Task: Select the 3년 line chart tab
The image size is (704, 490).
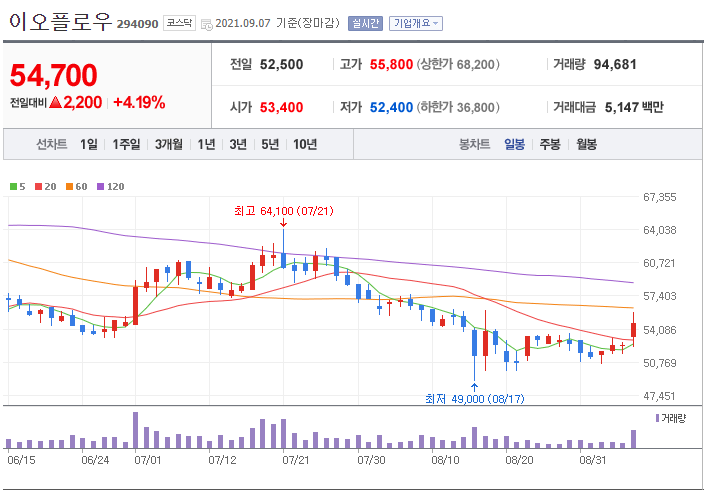Action: tap(238, 144)
